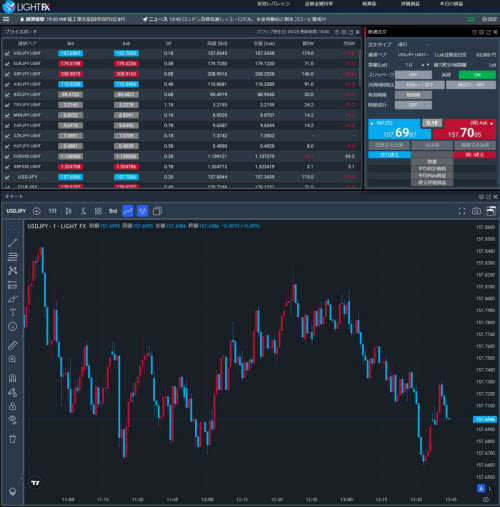The width and height of the screenshot is (500, 507).
Task: Click the trash icon to remove drawings
Action: (13, 439)
